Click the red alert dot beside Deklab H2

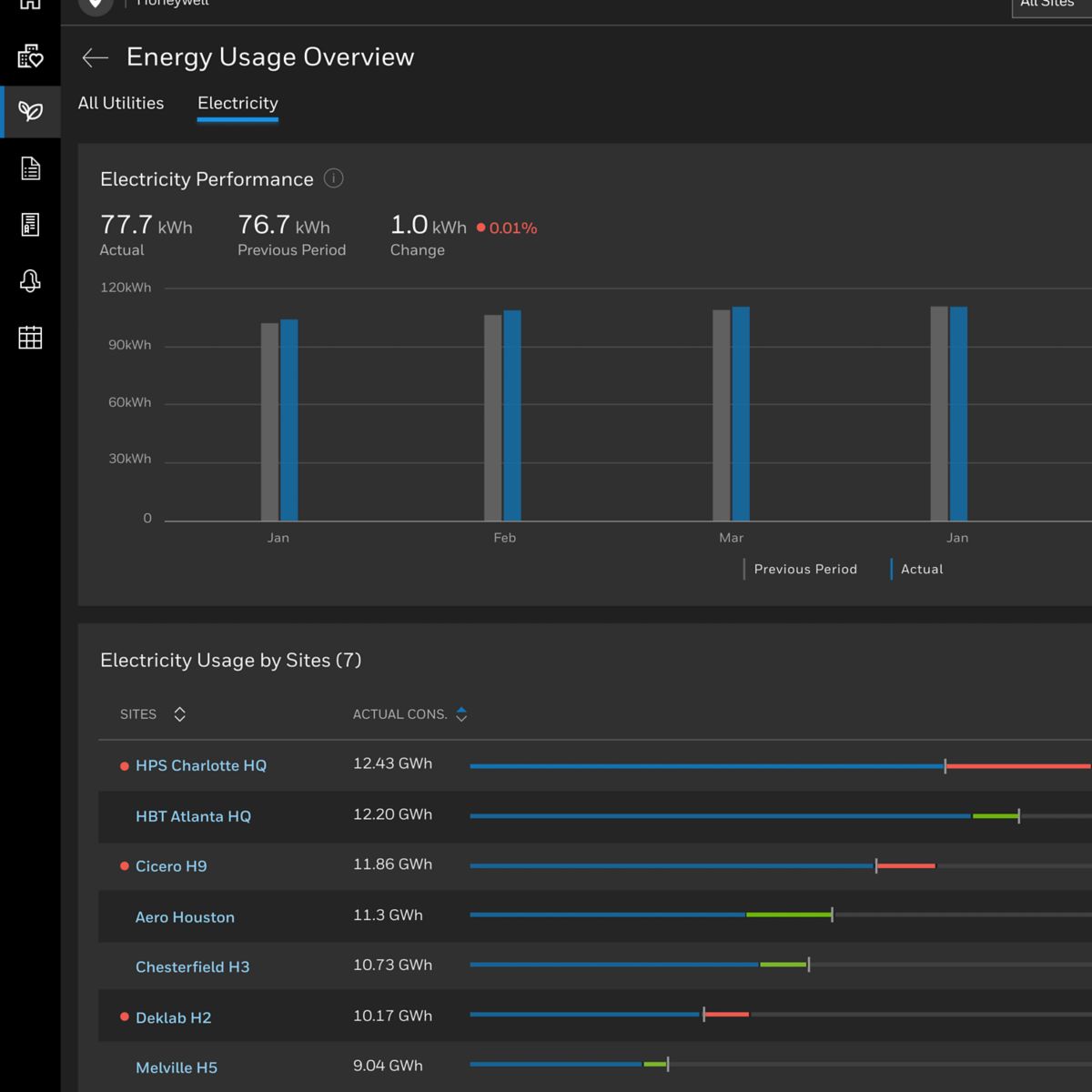coord(125,1017)
